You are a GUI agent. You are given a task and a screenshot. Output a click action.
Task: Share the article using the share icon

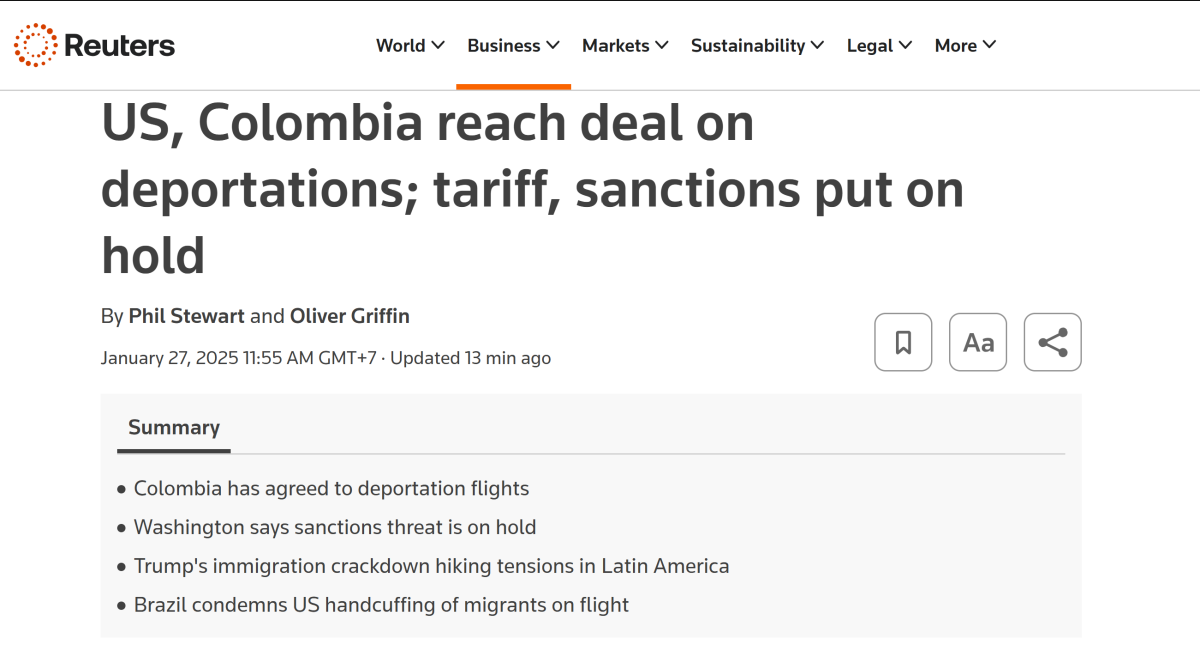(1053, 342)
